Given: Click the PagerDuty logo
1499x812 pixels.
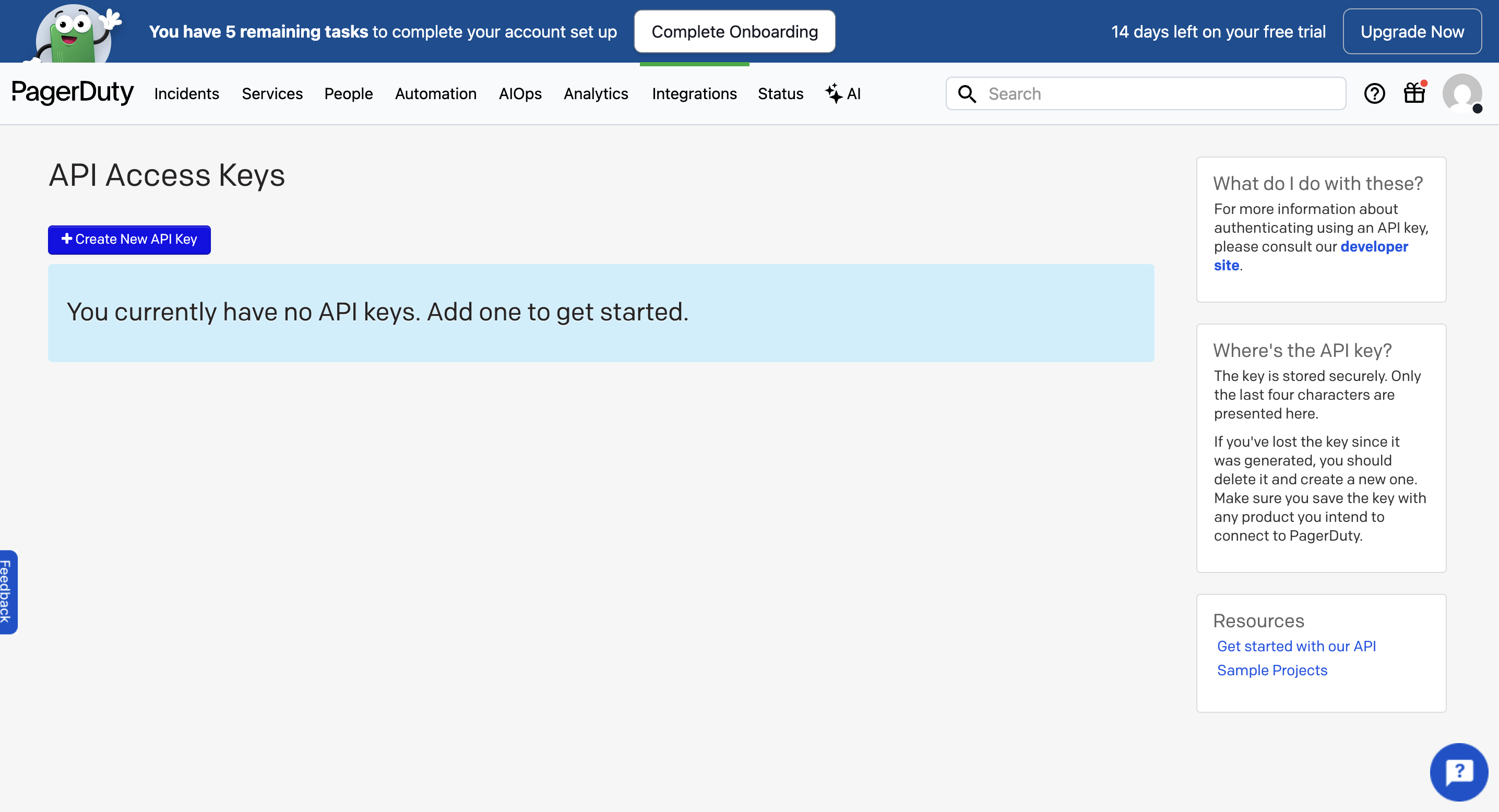Looking at the screenshot, I should 72,93.
